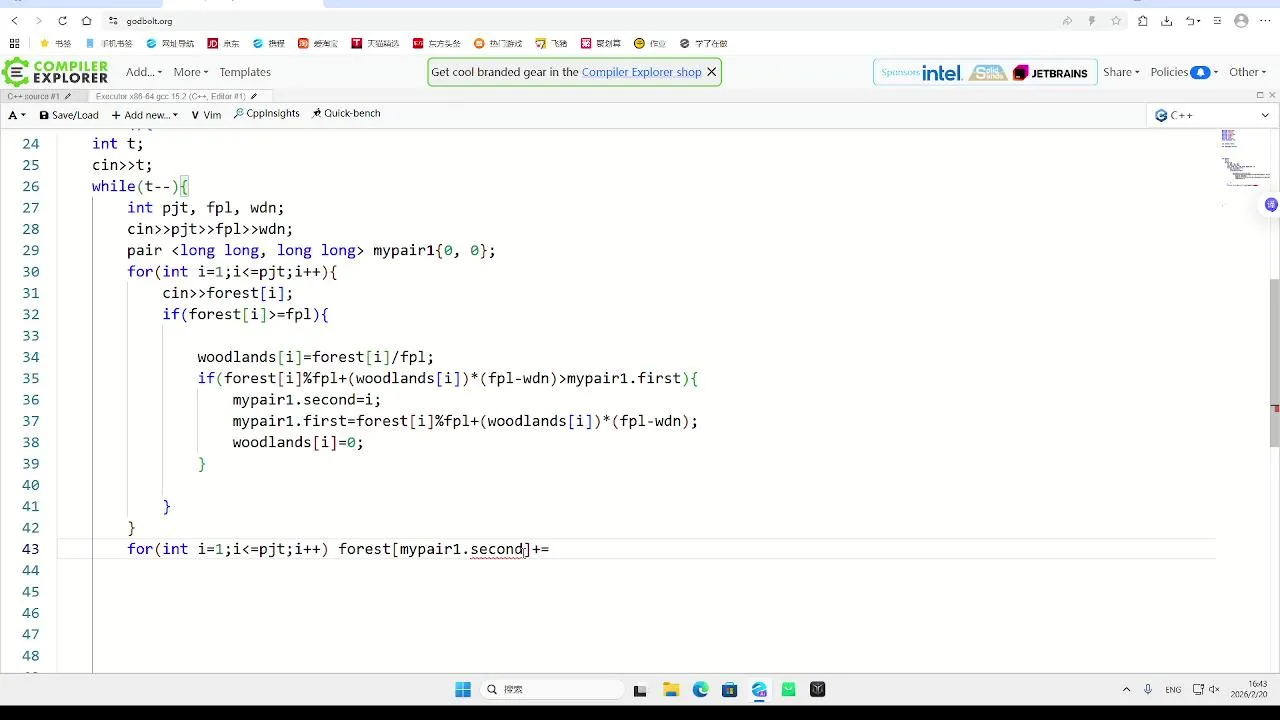Open the Sponsors link

[x=900, y=72]
